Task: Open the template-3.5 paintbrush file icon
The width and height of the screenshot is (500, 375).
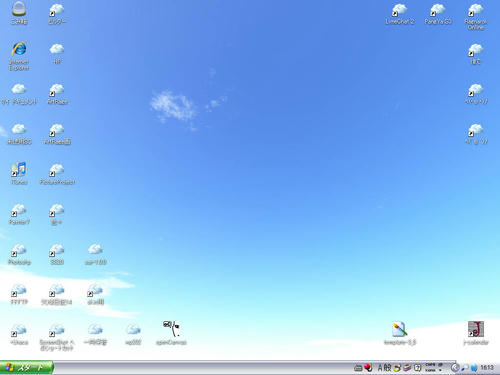Action: click(400, 329)
